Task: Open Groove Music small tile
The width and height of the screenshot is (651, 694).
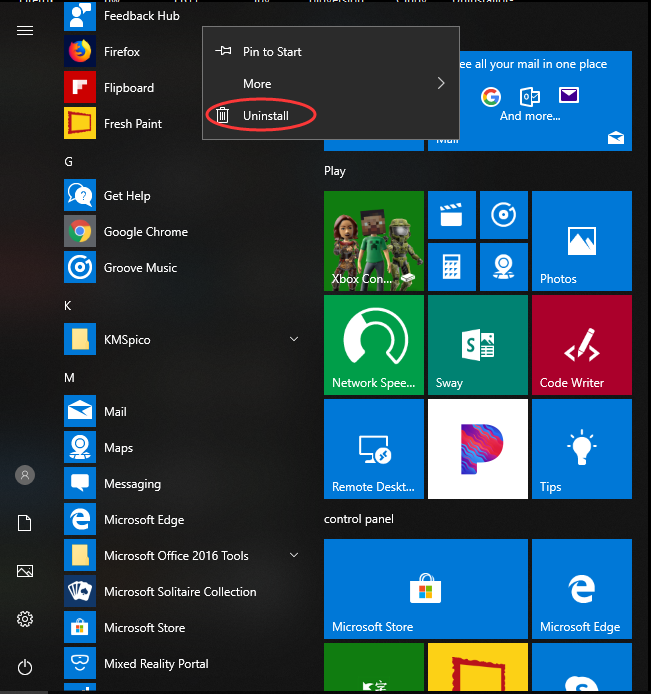Action: [x=504, y=215]
